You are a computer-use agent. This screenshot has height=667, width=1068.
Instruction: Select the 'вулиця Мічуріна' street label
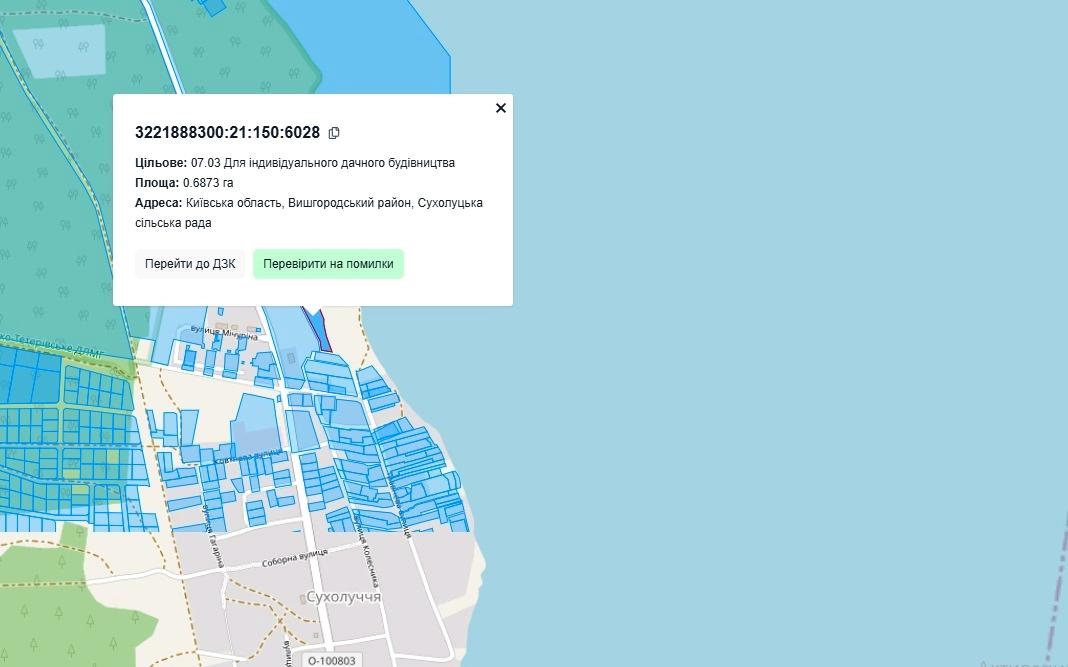click(x=222, y=333)
